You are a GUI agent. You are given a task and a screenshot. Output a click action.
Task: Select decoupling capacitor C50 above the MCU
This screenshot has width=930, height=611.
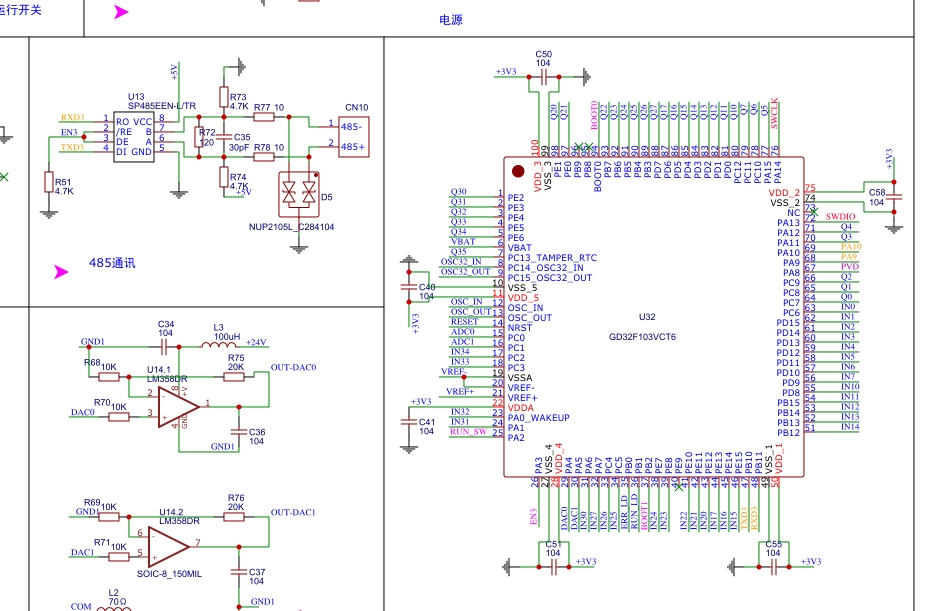coord(544,77)
